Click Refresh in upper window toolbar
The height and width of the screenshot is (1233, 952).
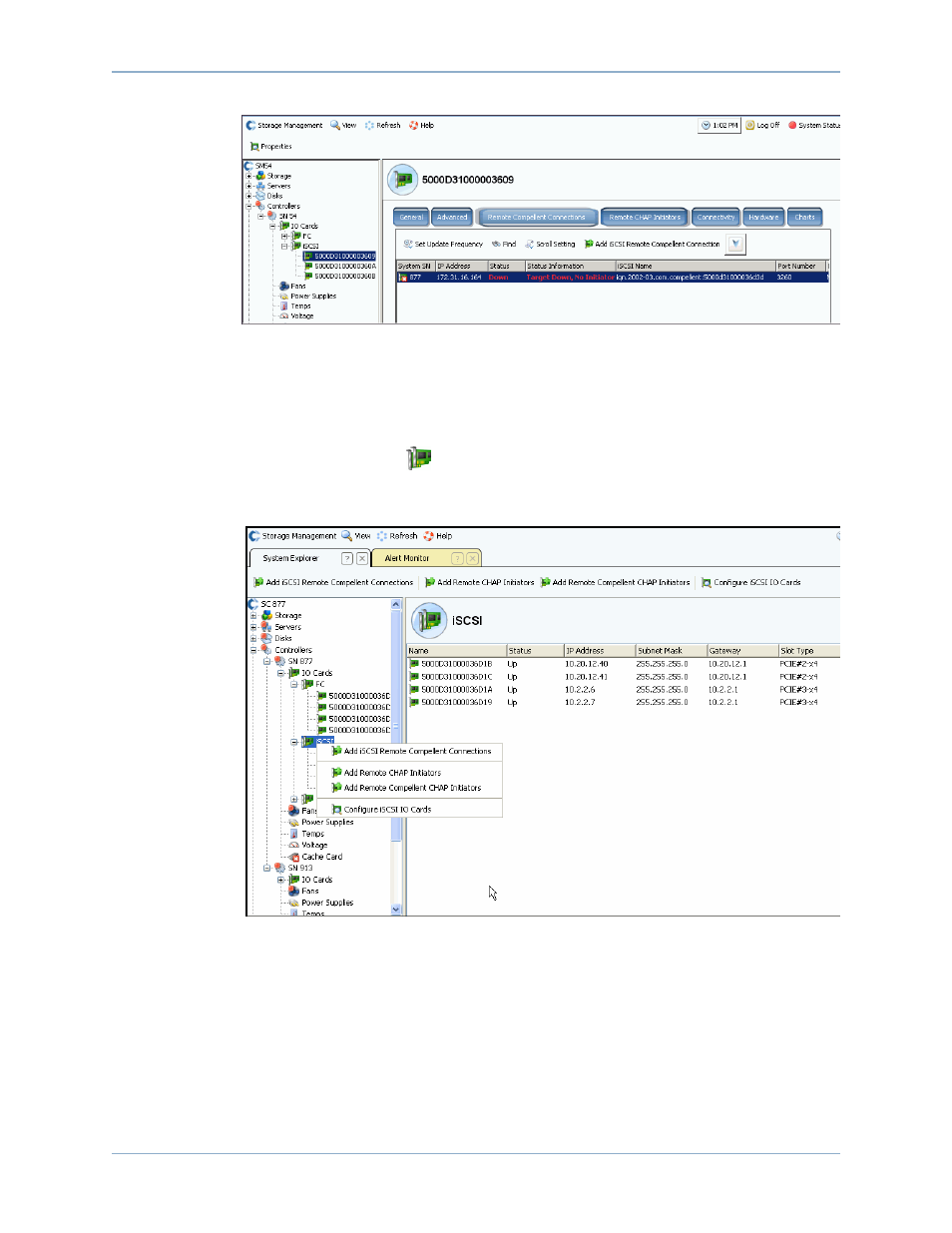click(383, 126)
